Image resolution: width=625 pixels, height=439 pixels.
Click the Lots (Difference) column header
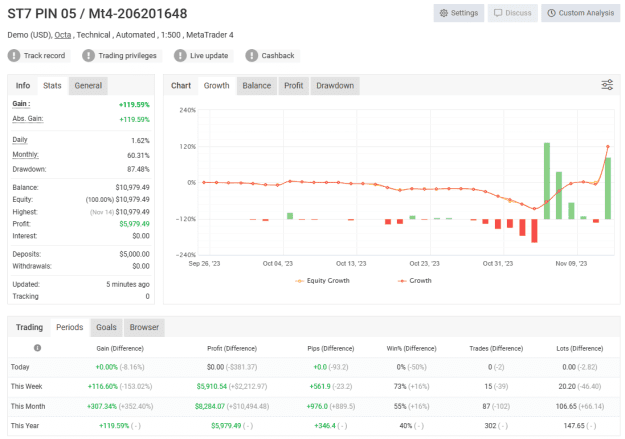point(580,348)
